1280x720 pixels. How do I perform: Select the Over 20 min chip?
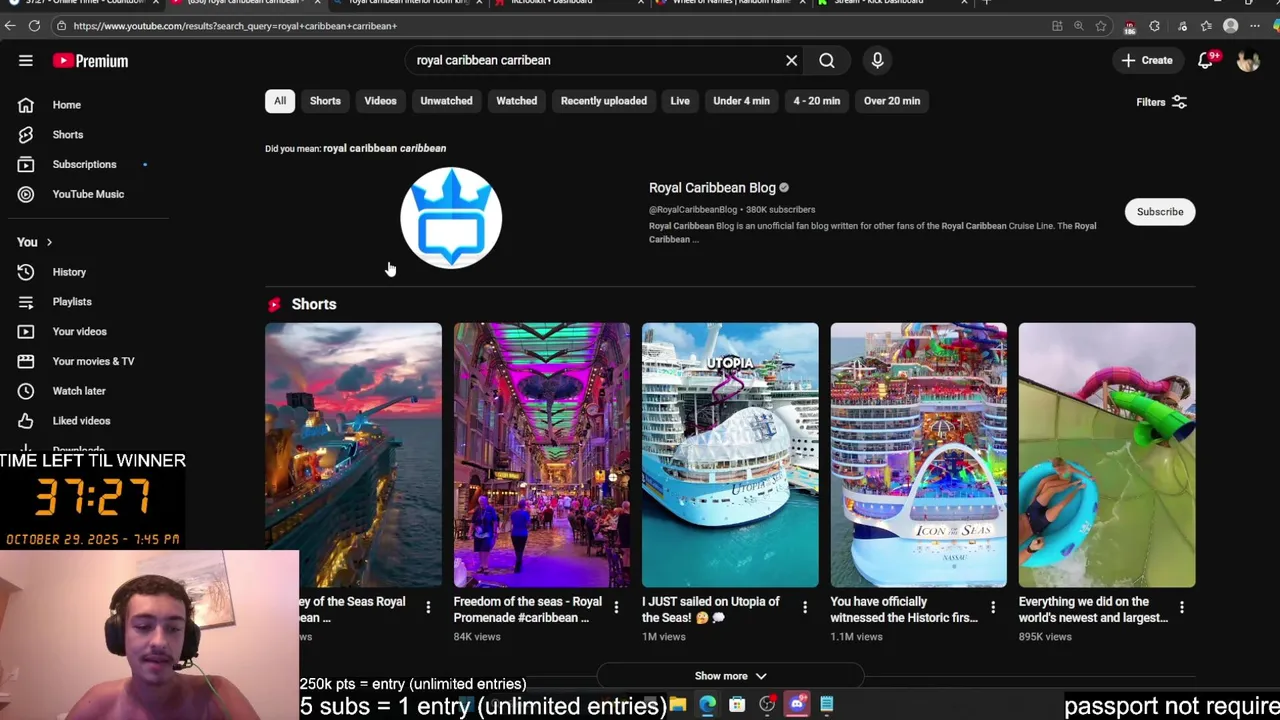pos(892,101)
